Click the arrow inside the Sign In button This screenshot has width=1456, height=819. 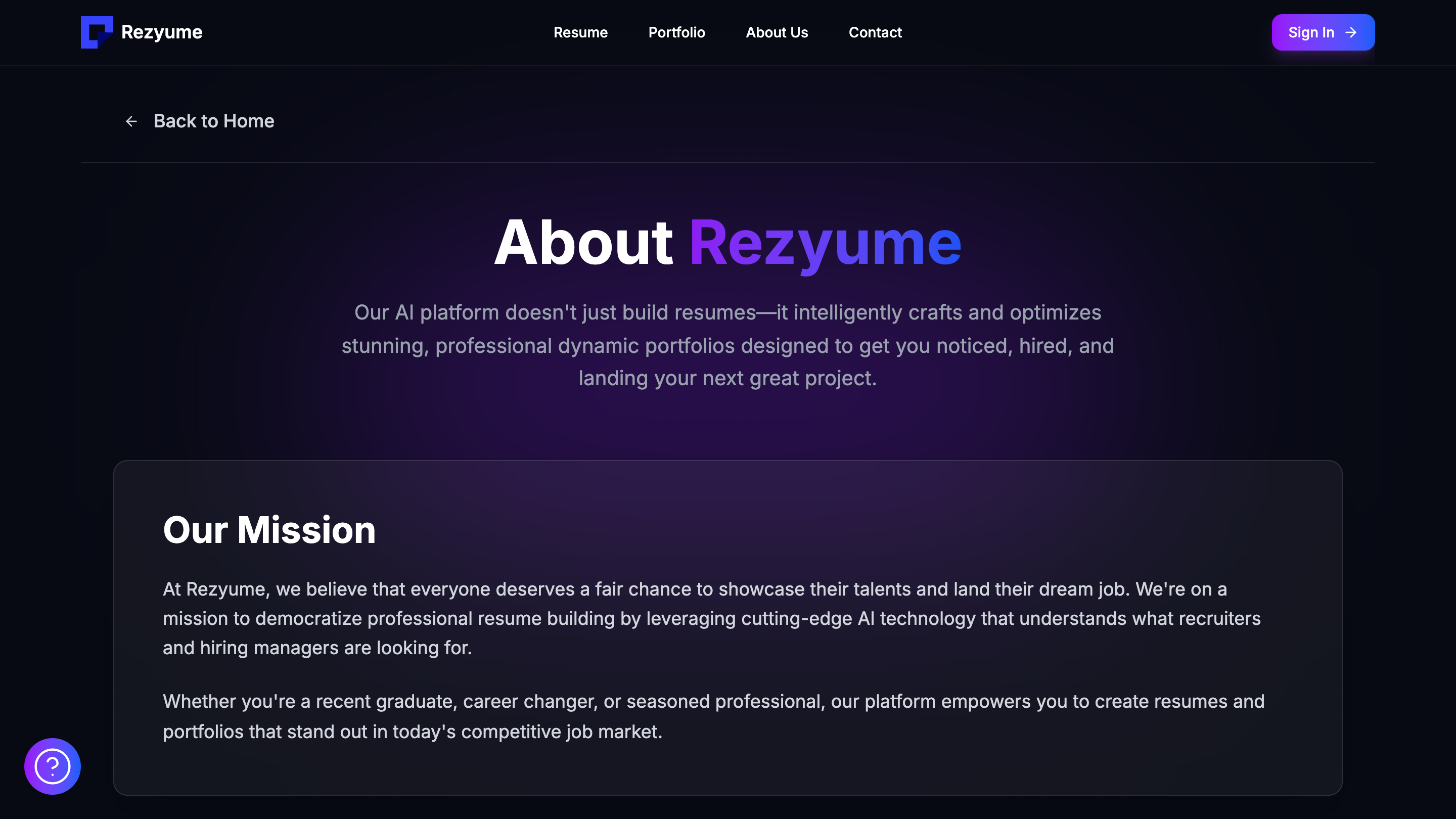[1351, 33]
